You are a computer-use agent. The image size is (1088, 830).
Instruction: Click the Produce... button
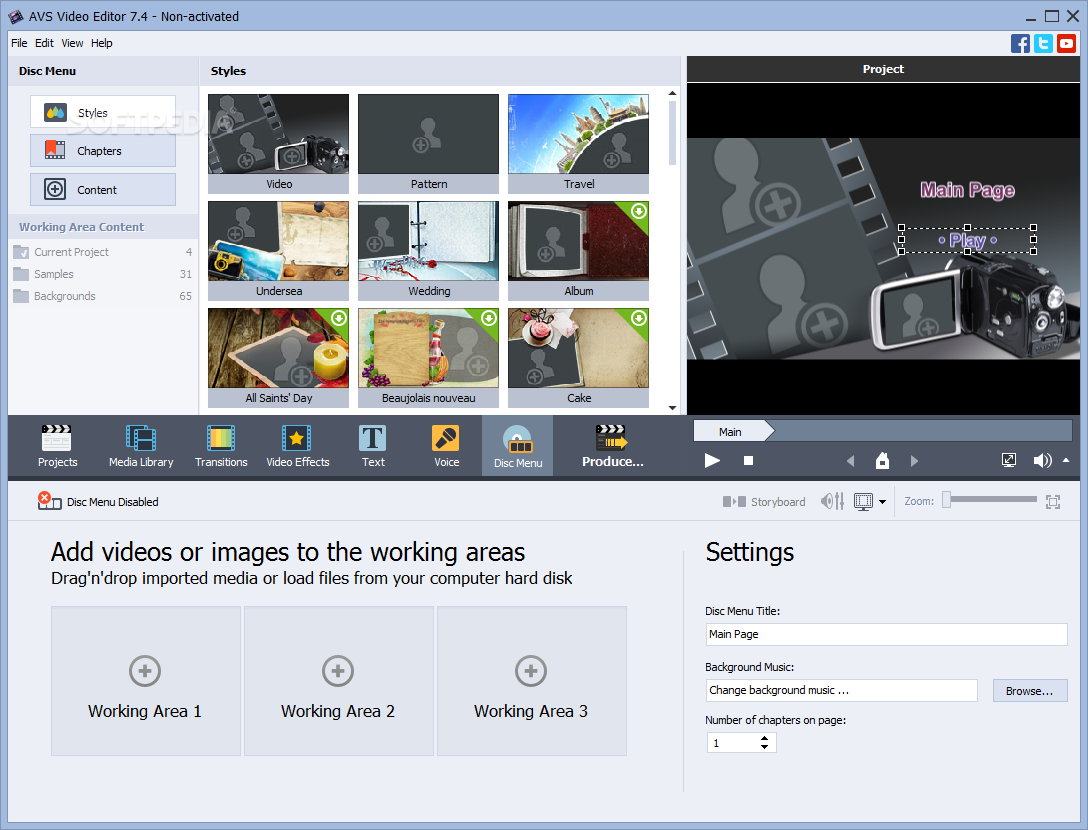click(x=612, y=446)
